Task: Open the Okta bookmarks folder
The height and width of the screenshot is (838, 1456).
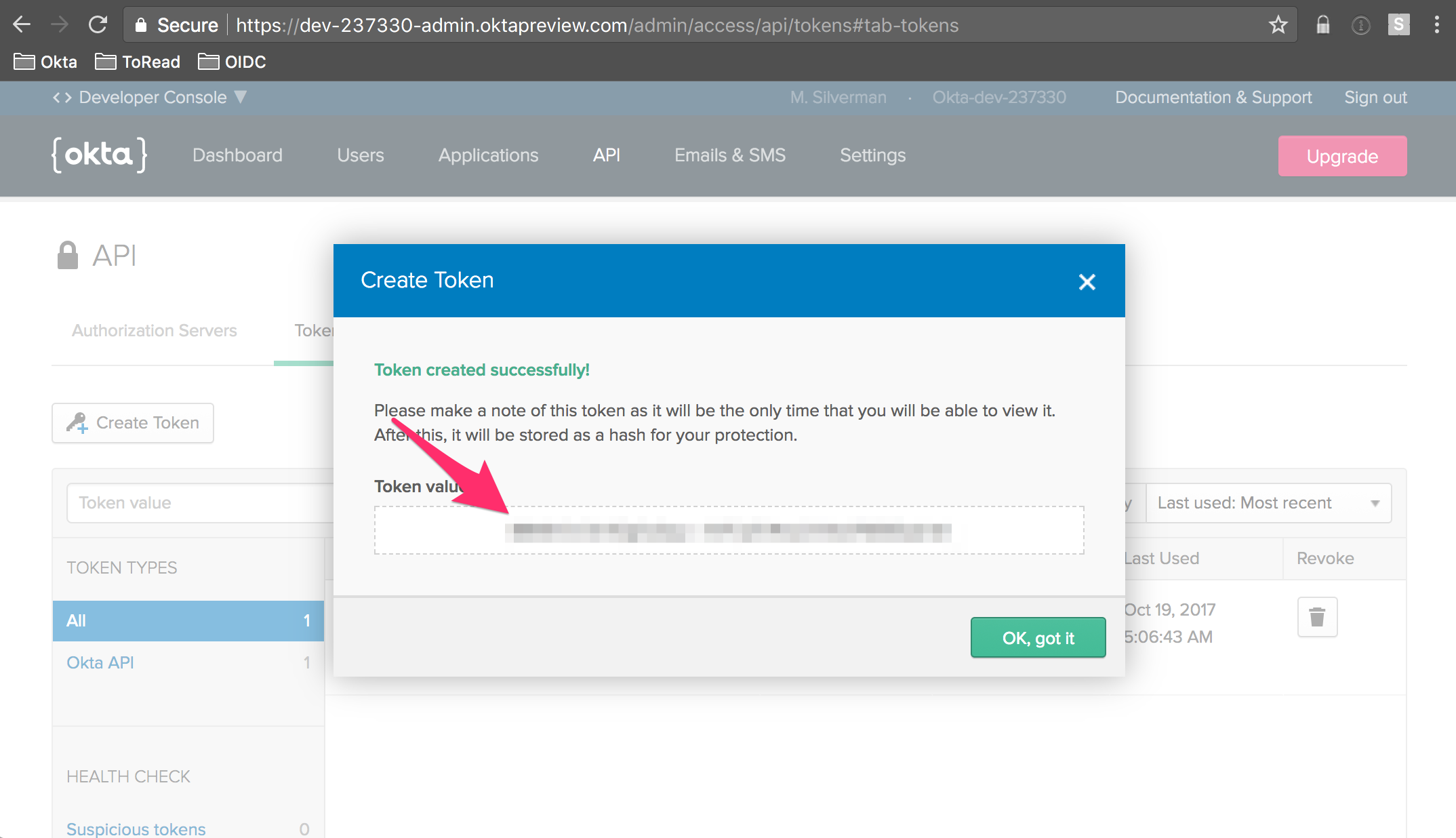Action: [45, 62]
